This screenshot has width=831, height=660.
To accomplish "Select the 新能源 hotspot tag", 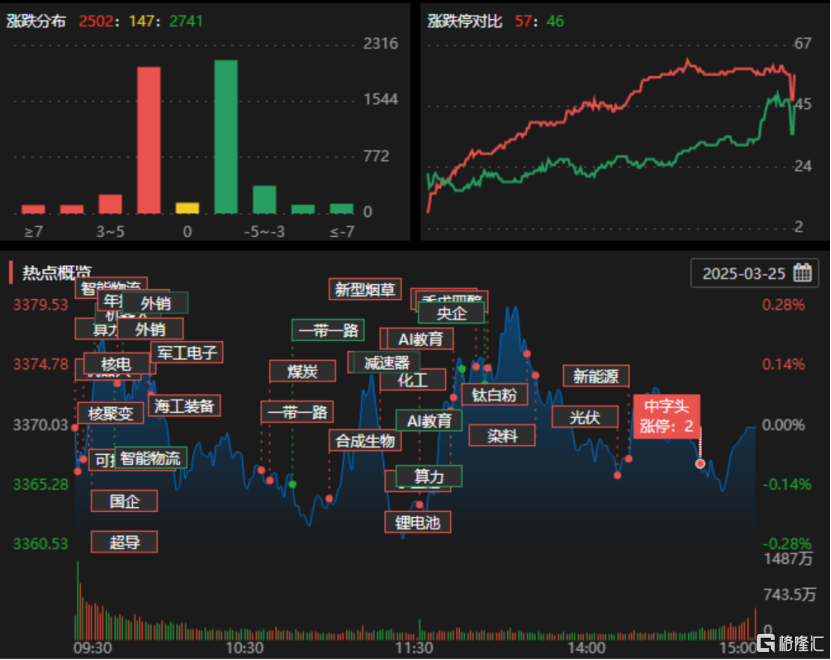I will 596,376.
